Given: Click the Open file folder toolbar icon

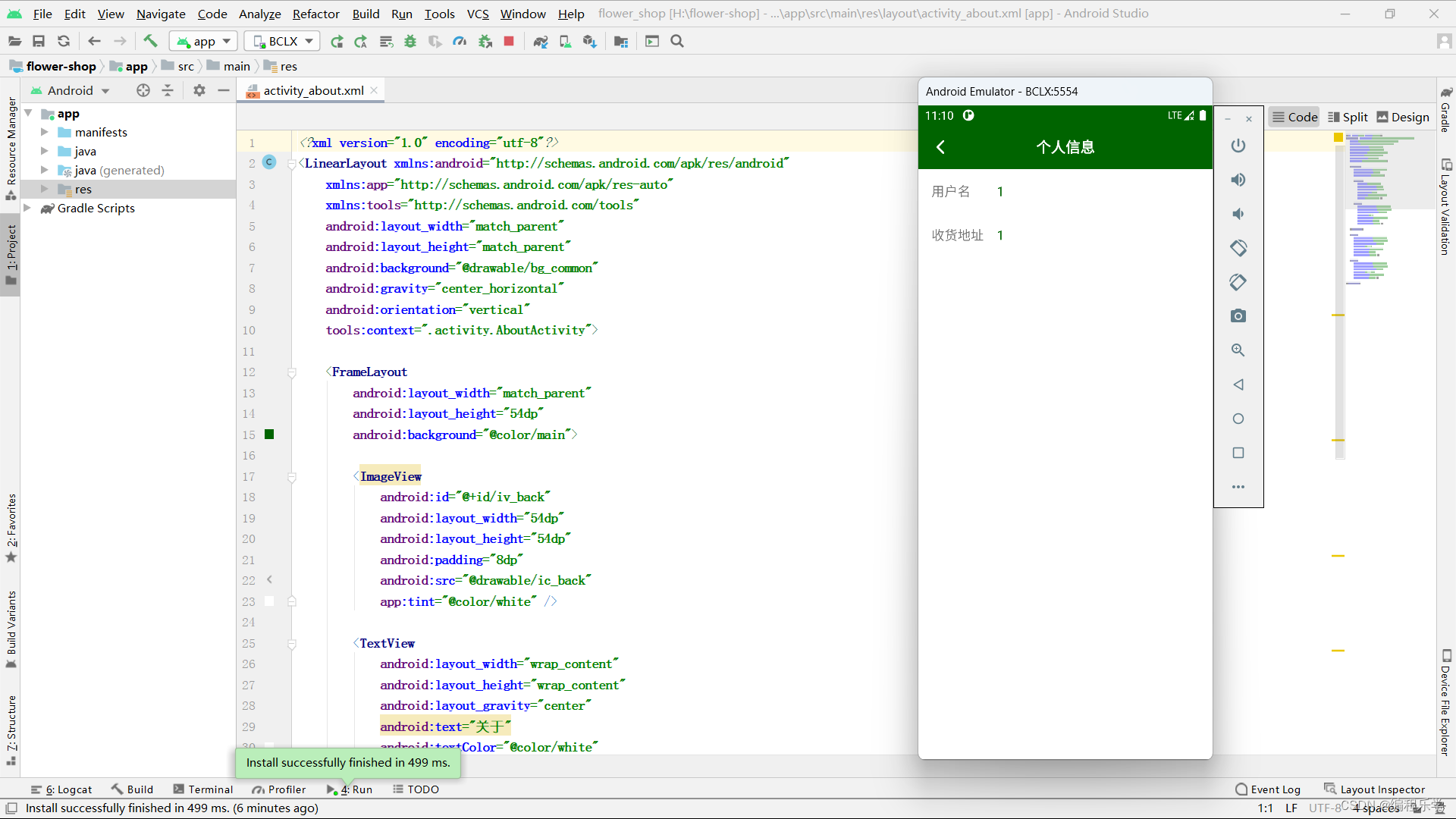Looking at the screenshot, I should coord(14,41).
